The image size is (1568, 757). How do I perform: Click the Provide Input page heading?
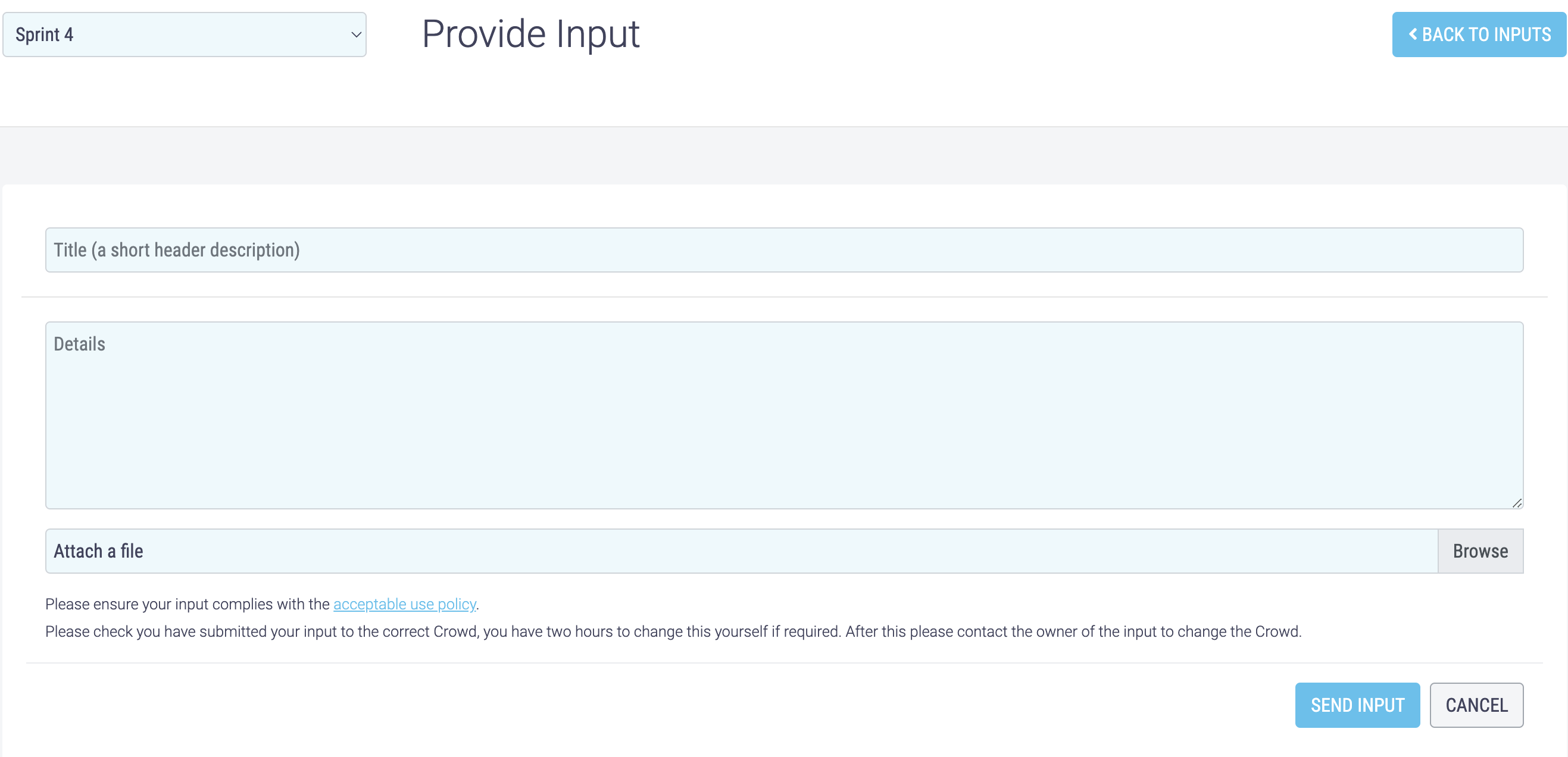tap(530, 33)
